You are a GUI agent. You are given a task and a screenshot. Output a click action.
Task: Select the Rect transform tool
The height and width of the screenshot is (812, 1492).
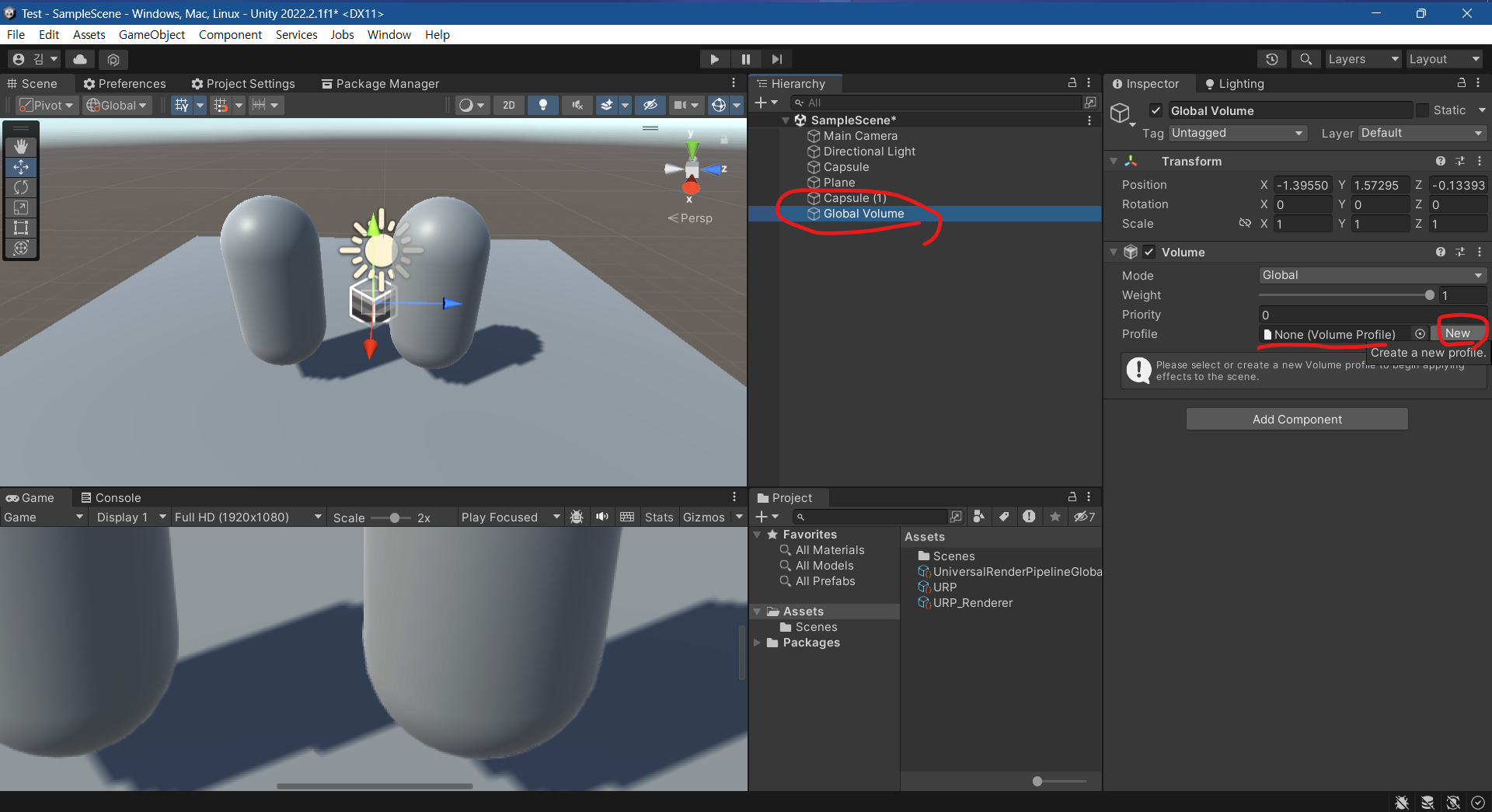pyautogui.click(x=21, y=228)
